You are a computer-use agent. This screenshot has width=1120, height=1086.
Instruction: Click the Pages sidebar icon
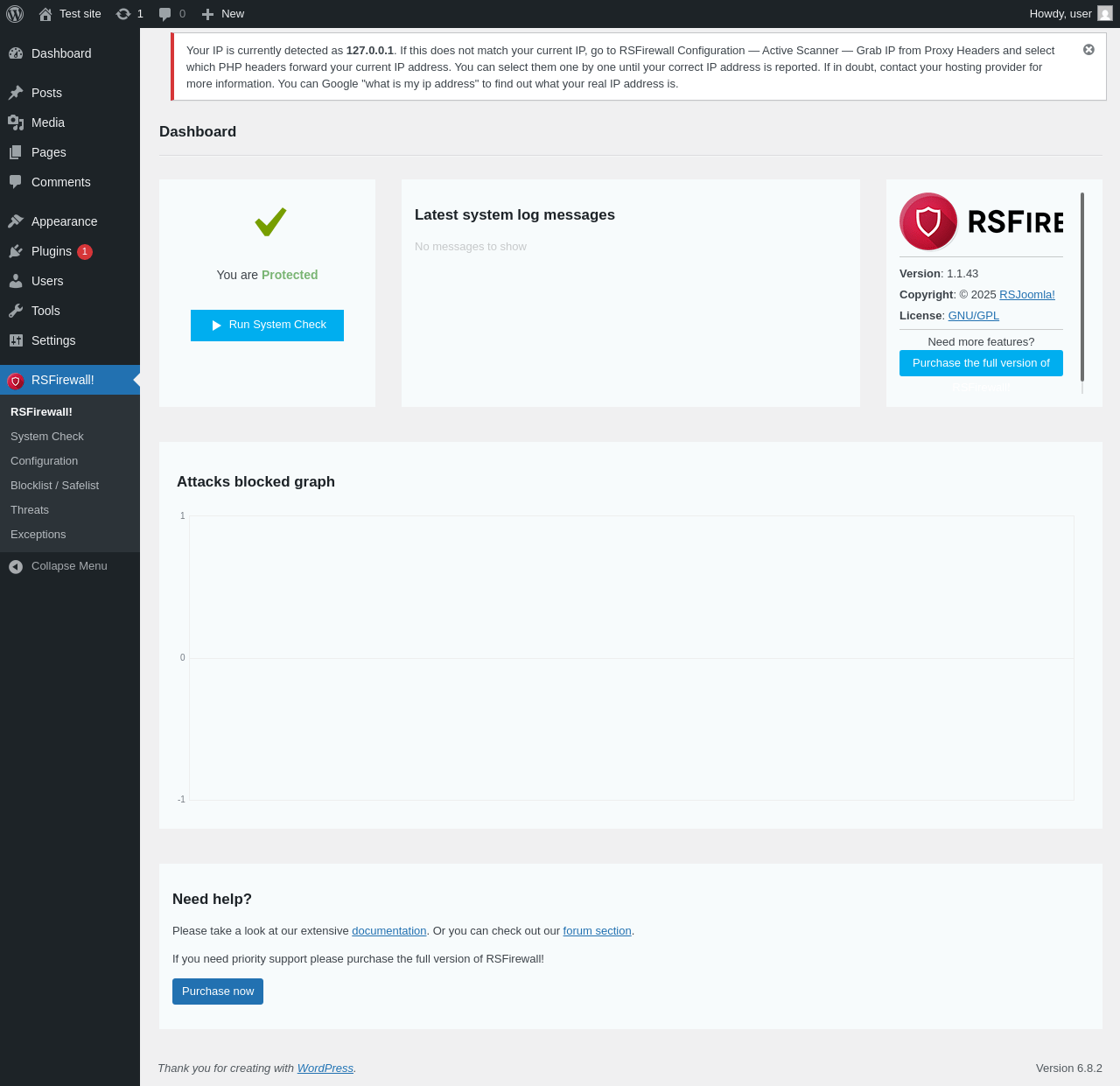coord(16,152)
